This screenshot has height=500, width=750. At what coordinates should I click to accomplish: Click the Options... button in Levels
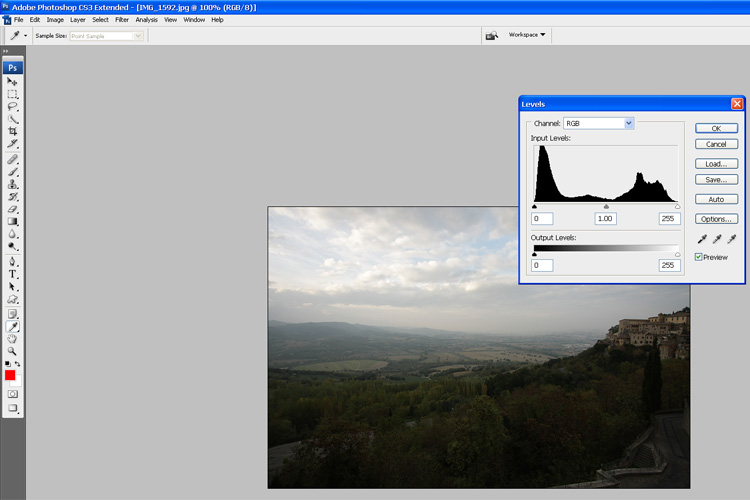(716, 218)
